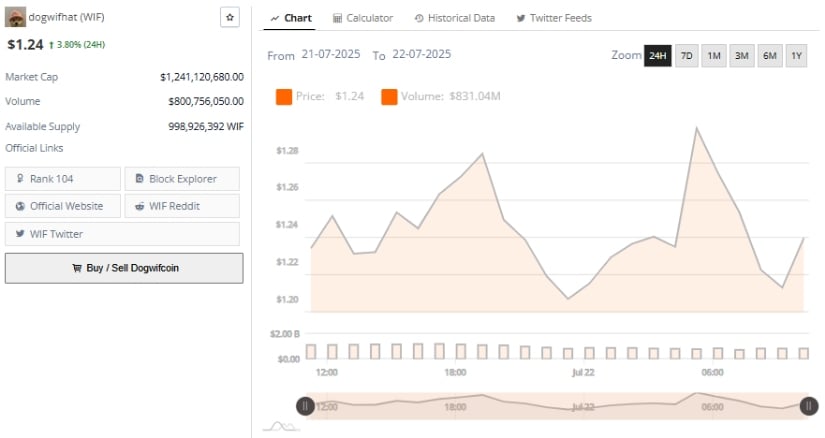Star dogwifhat as a favorite
The image size is (825, 438).
tap(230, 17)
